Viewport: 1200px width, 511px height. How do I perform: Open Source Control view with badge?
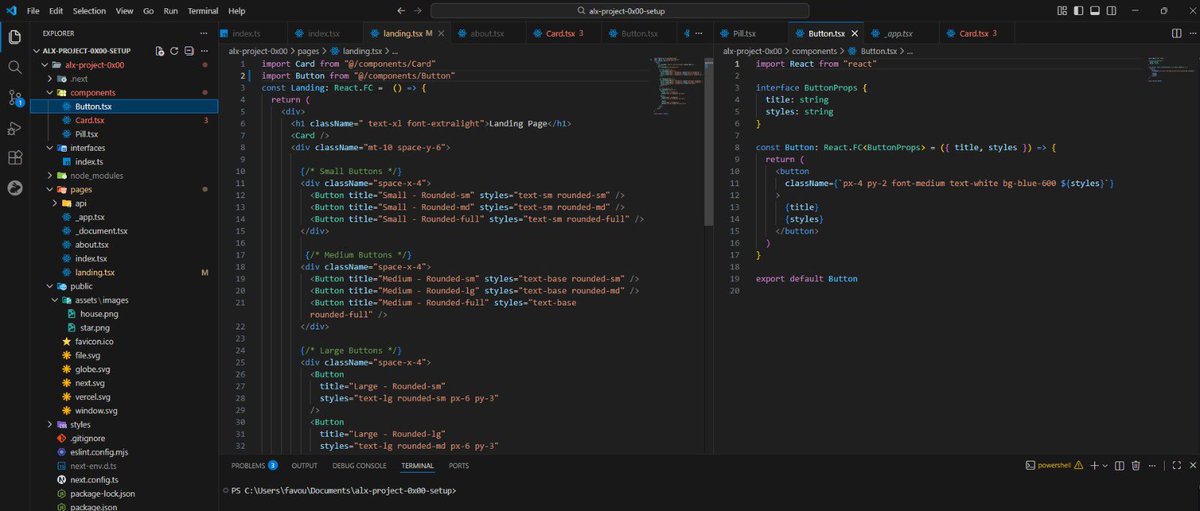[x=14, y=97]
